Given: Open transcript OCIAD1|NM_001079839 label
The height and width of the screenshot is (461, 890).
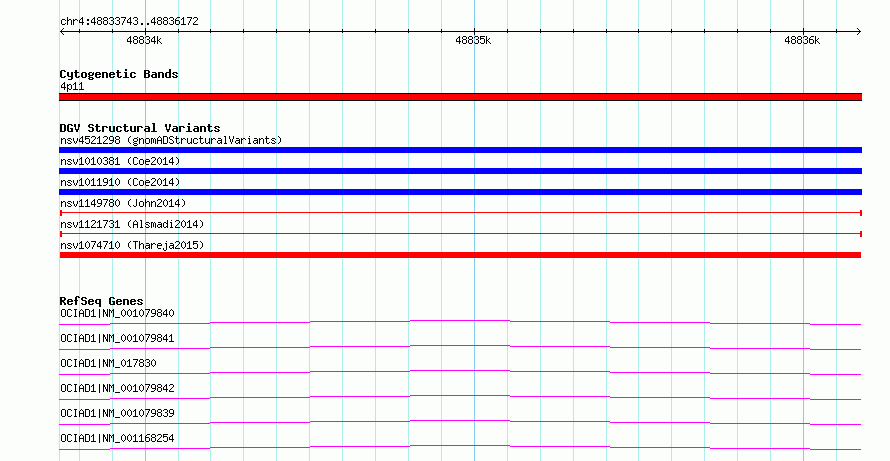Looking at the screenshot, I should coord(117,413).
